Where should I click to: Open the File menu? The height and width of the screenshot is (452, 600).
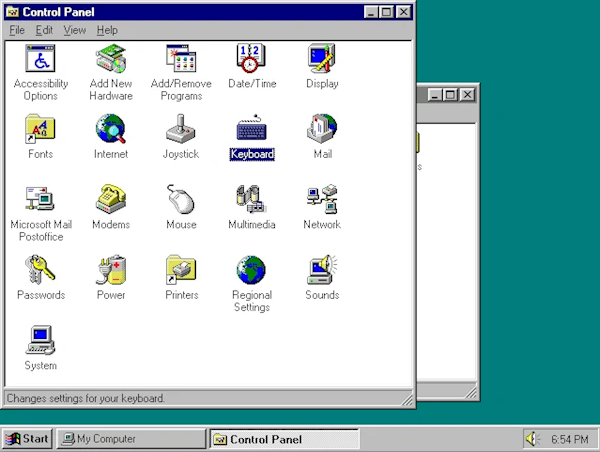click(17, 30)
